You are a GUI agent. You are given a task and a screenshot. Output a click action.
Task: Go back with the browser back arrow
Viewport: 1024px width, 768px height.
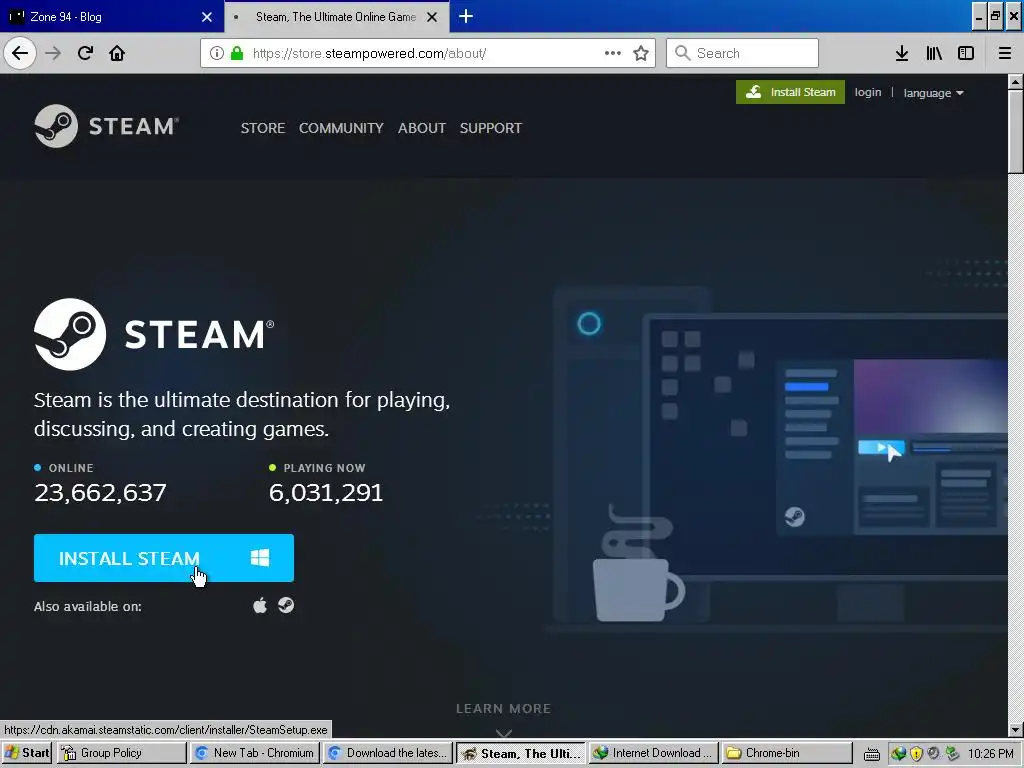click(x=20, y=53)
